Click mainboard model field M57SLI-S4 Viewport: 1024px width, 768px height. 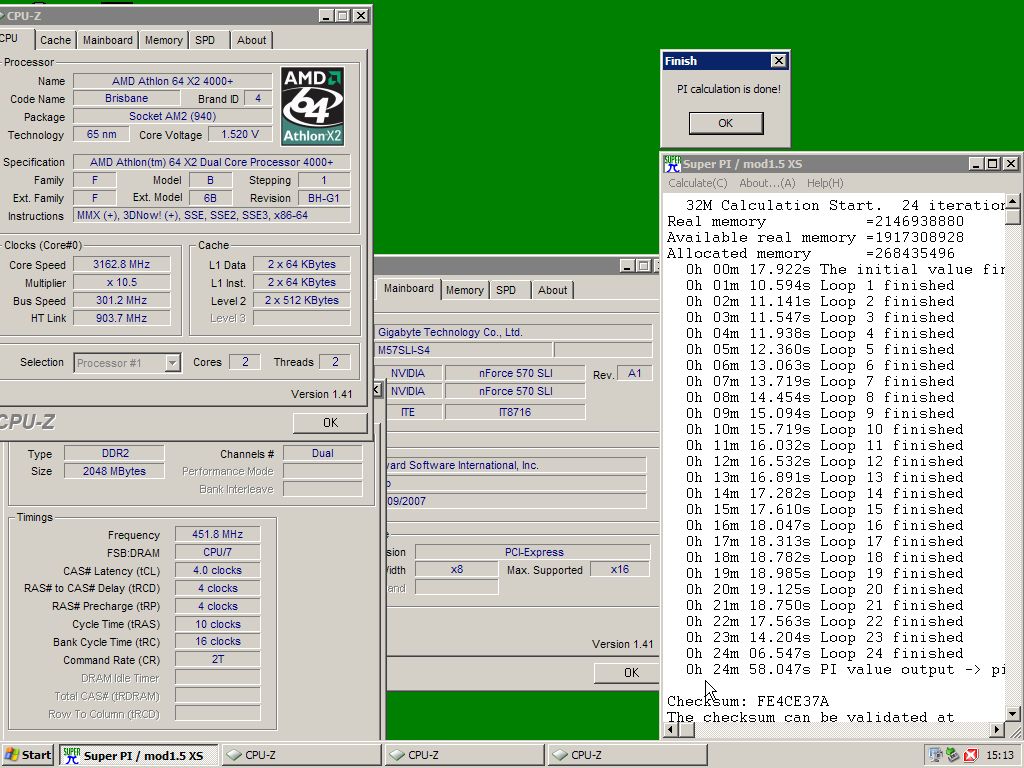(464, 350)
